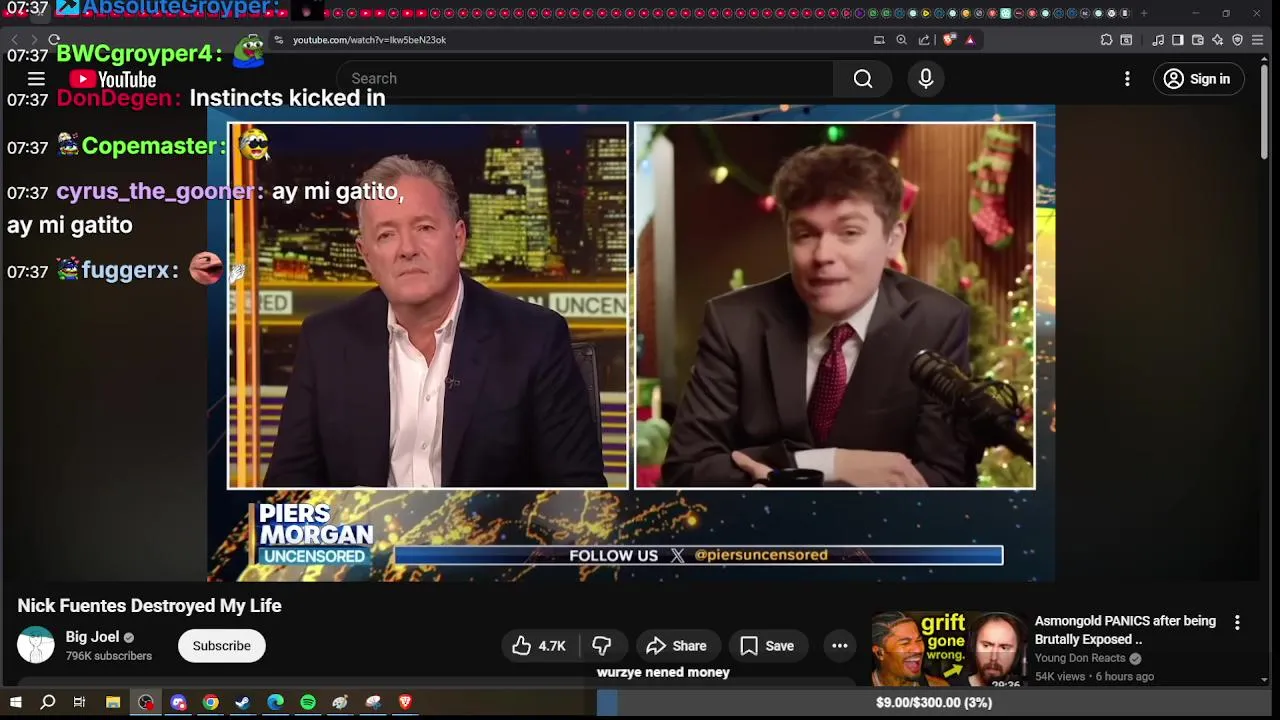Image resolution: width=1280 pixels, height=720 pixels.
Task: Open the browser main hamburger menu
Action: tap(1258, 40)
